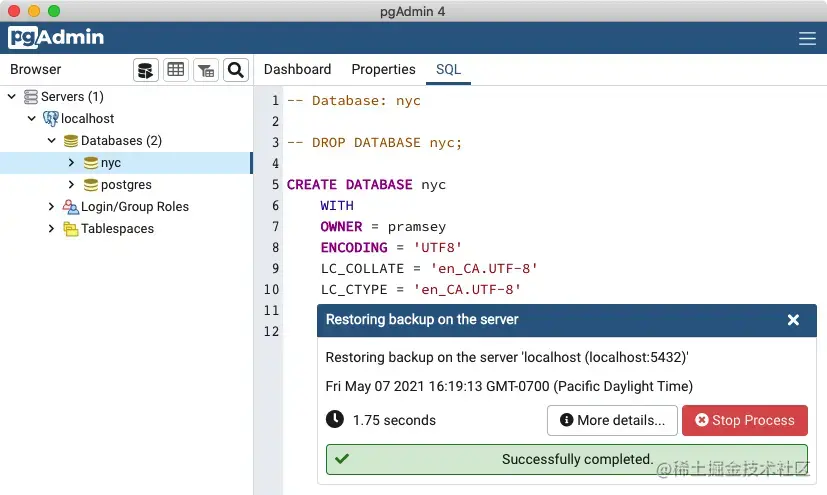Click line number 1 in the gutter
This screenshot has height=495, width=827.
point(275,101)
